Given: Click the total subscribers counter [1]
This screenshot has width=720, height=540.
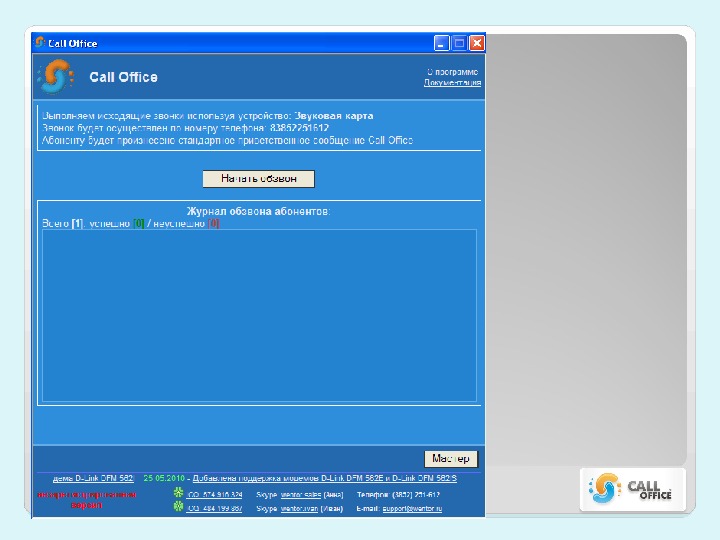Looking at the screenshot, I should click(77, 224).
